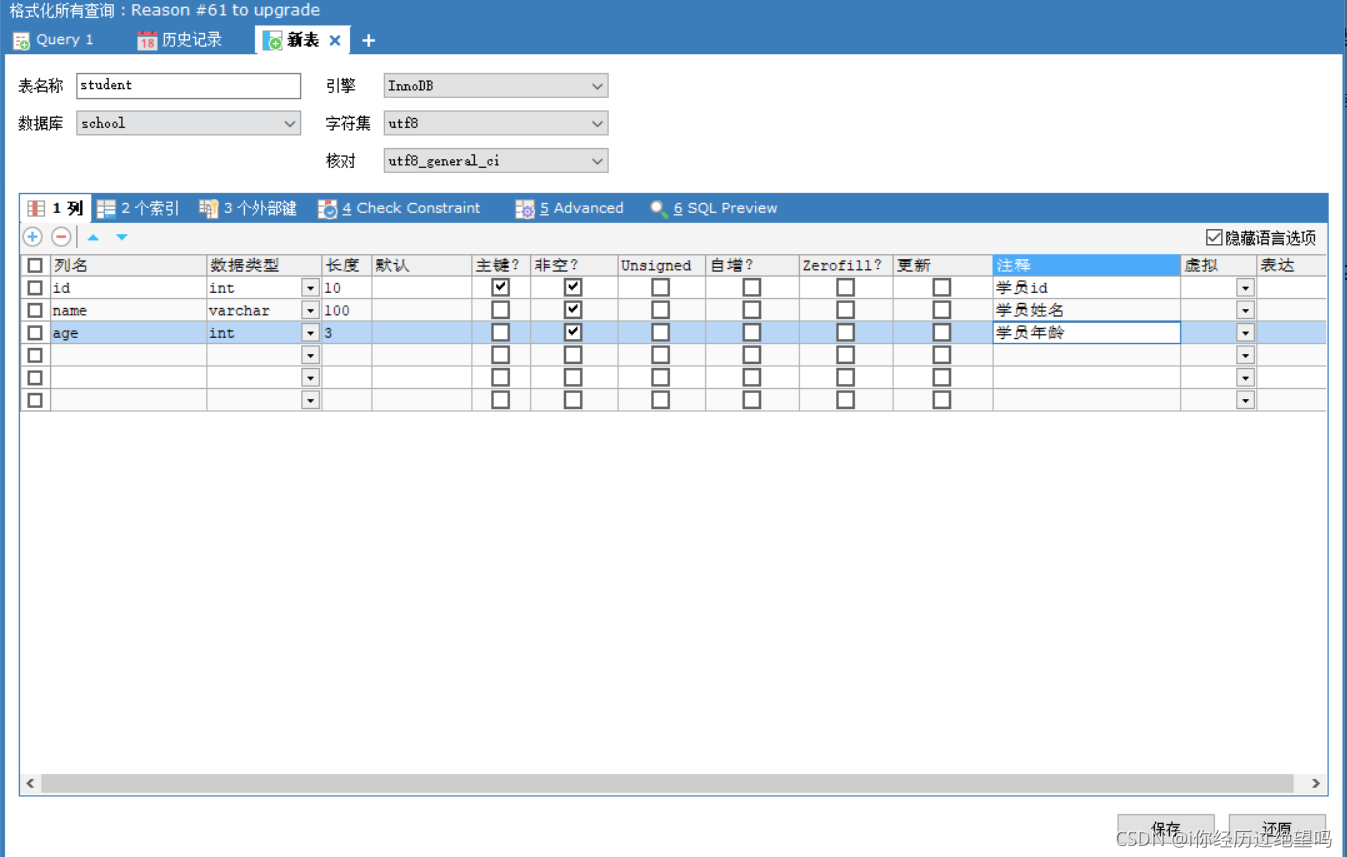
Task: Move column up with the up arrow icon
Action: coord(93,237)
